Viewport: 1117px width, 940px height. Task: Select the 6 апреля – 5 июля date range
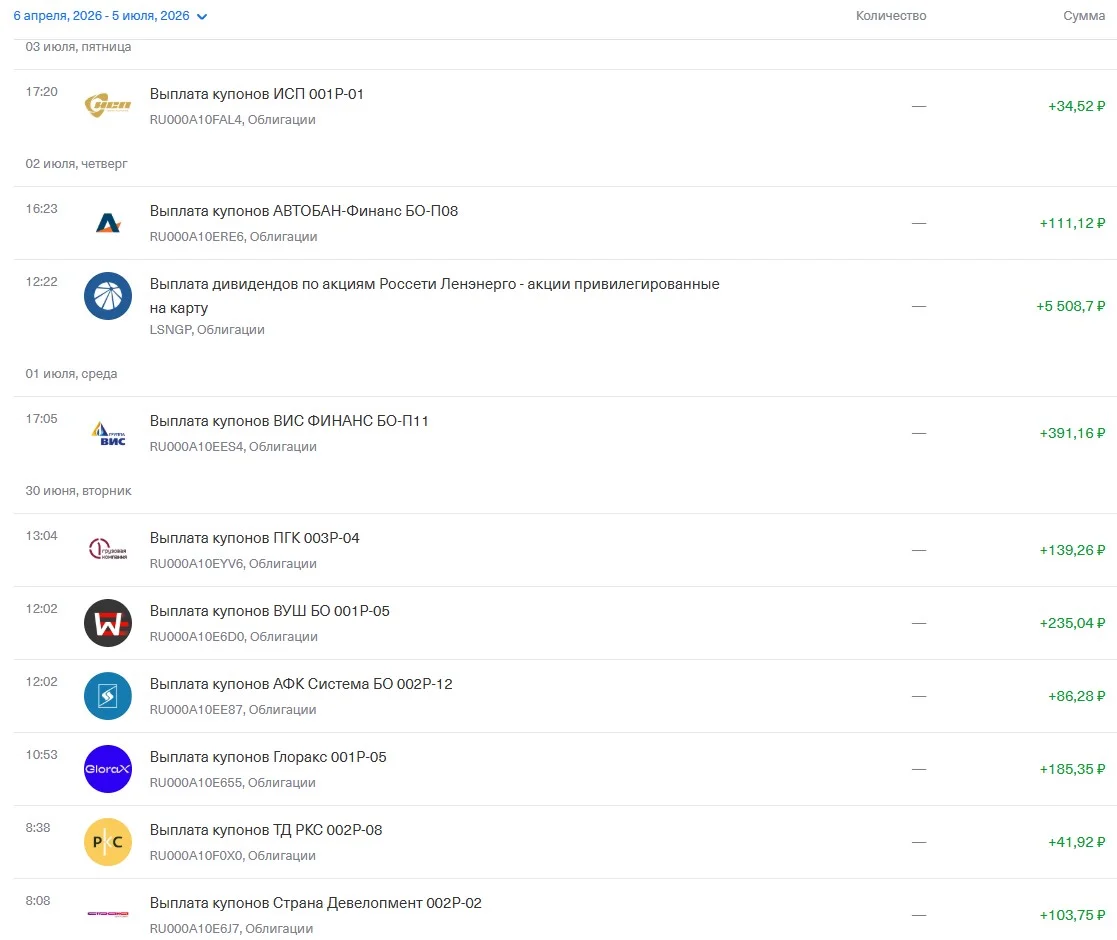[101, 16]
